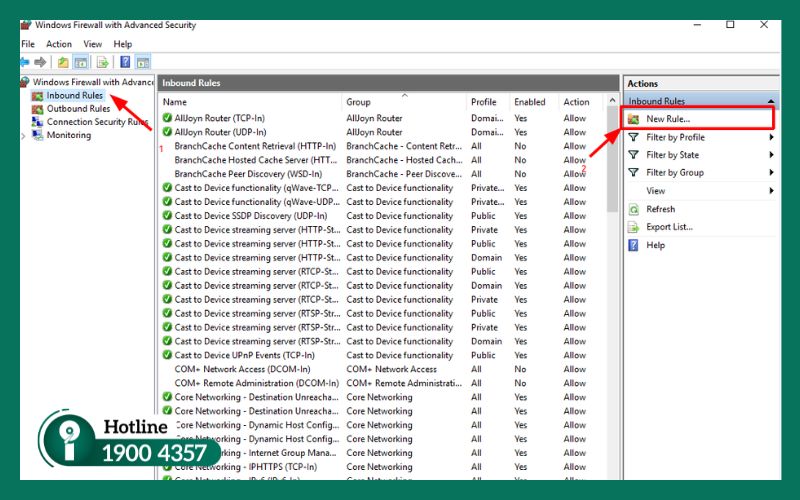
Task: Click the Monitoring tree icon
Action: pyautogui.click(x=37, y=135)
